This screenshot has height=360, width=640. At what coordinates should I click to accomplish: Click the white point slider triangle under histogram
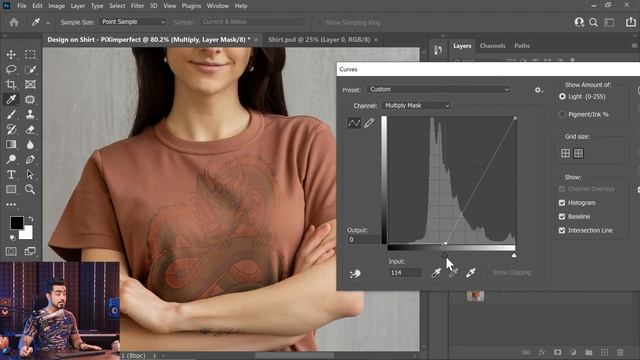click(x=514, y=255)
